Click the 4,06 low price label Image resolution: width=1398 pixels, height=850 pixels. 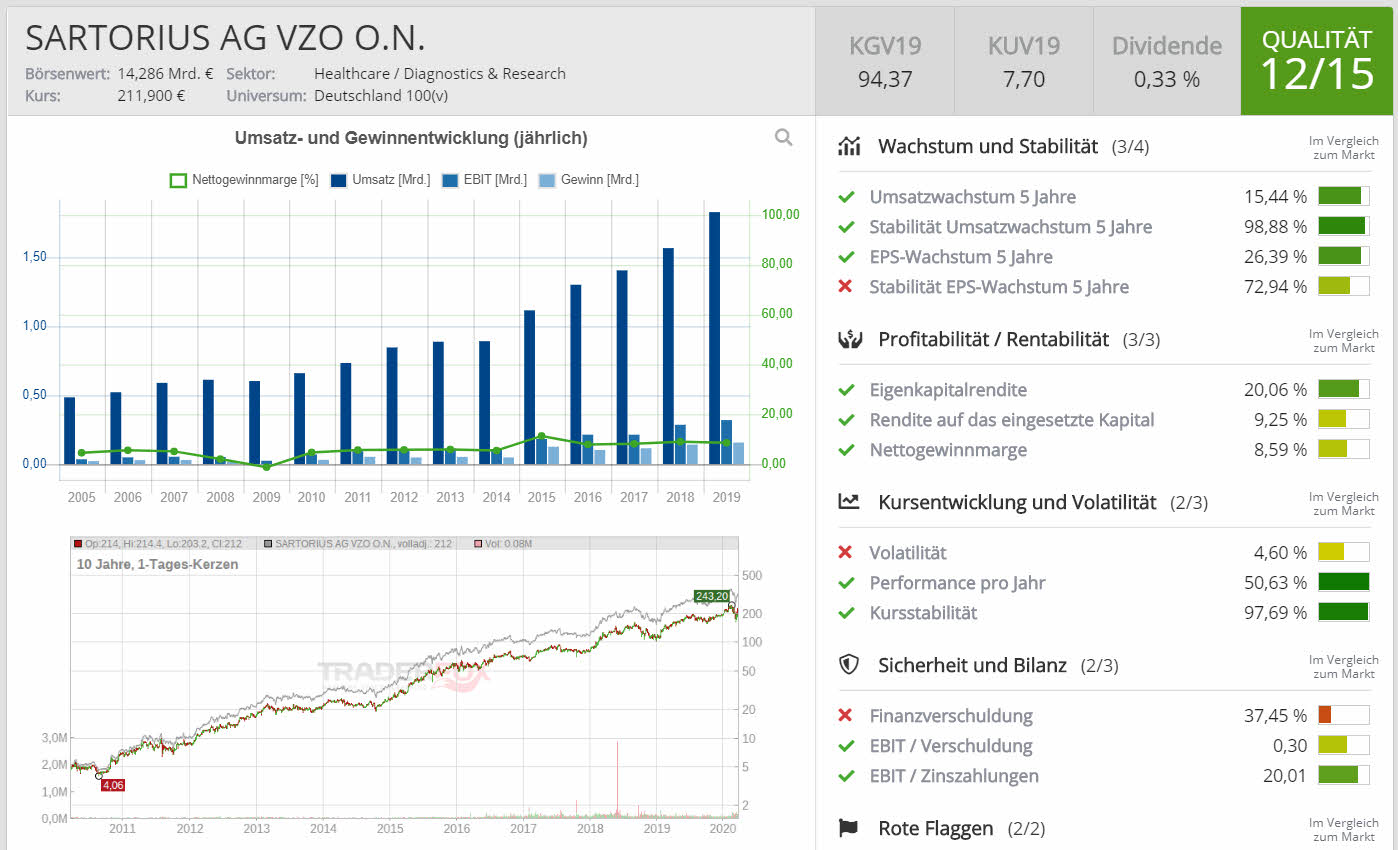(x=113, y=785)
